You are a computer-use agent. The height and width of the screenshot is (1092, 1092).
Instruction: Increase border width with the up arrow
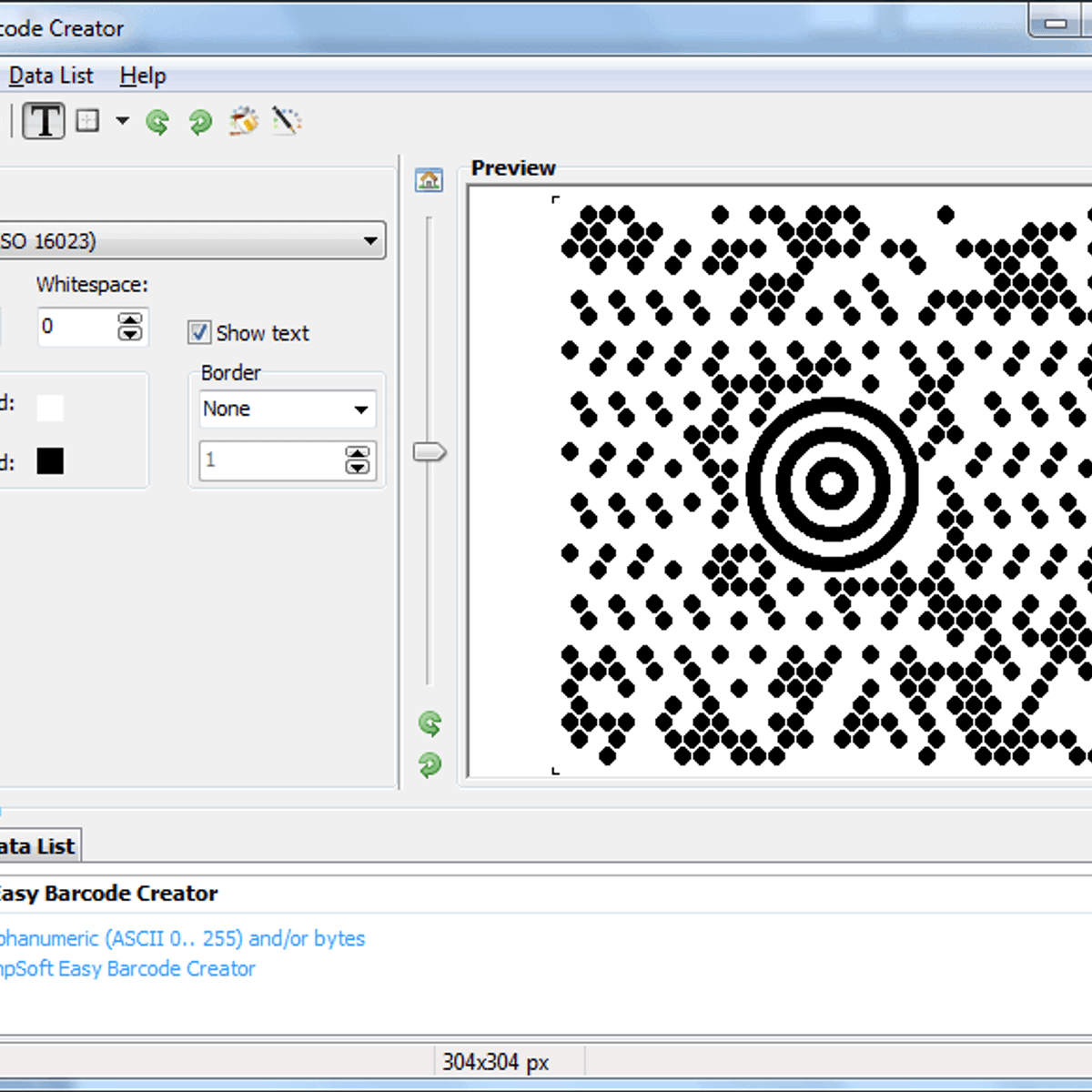click(x=358, y=452)
